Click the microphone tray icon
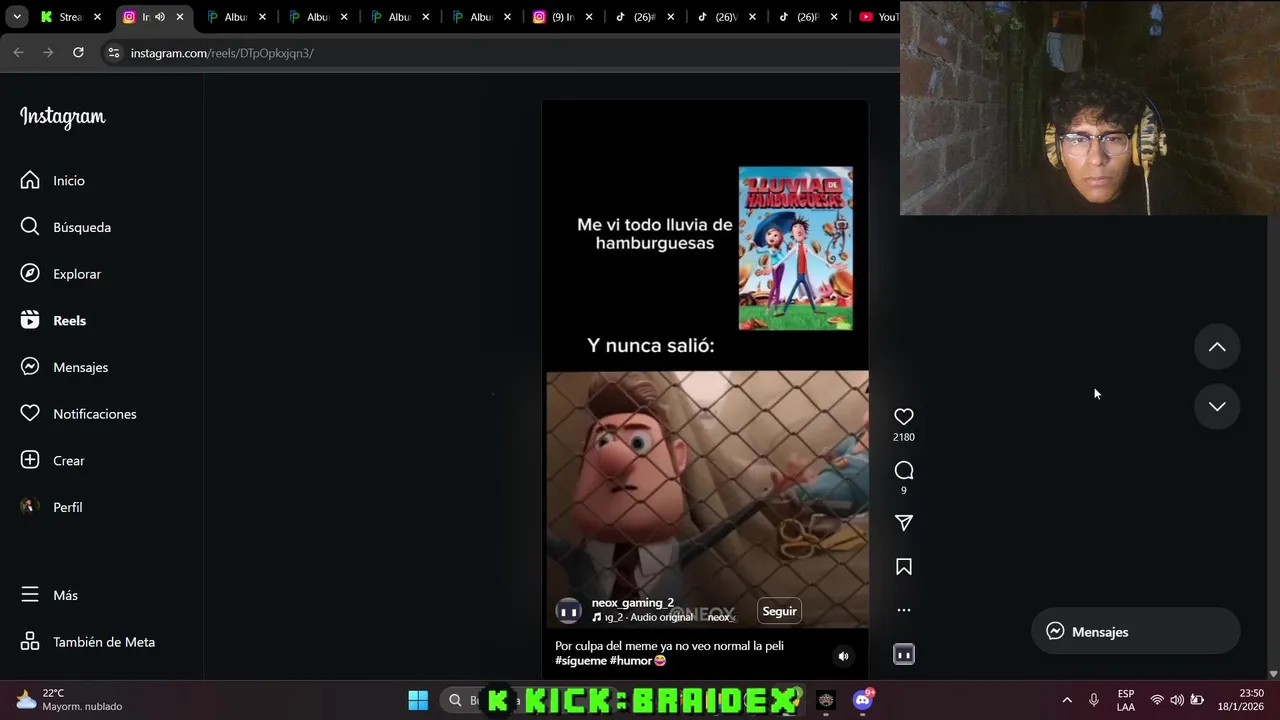Viewport: 1280px width, 720px height. coord(1094,700)
